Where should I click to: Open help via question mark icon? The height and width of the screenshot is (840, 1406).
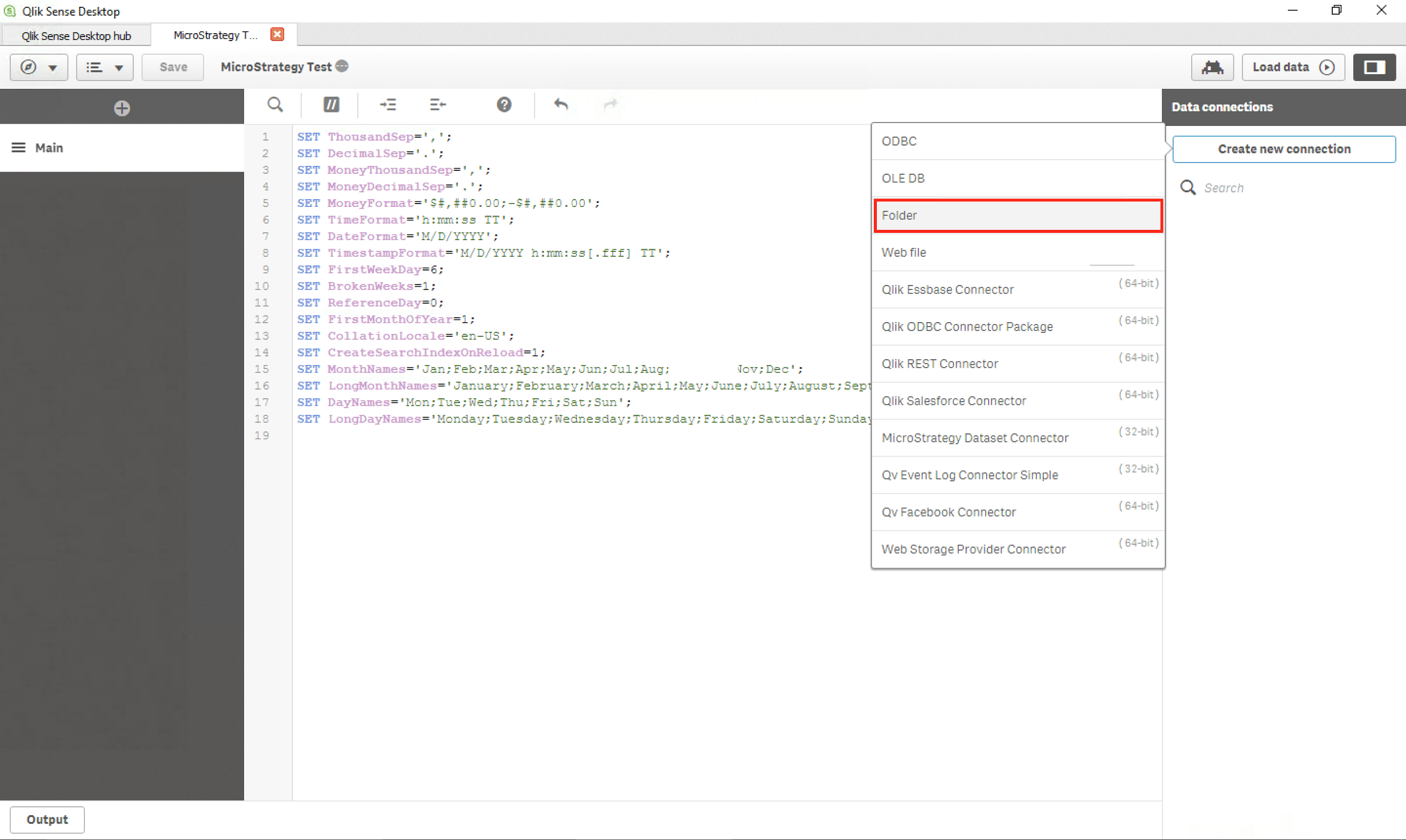tap(504, 105)
